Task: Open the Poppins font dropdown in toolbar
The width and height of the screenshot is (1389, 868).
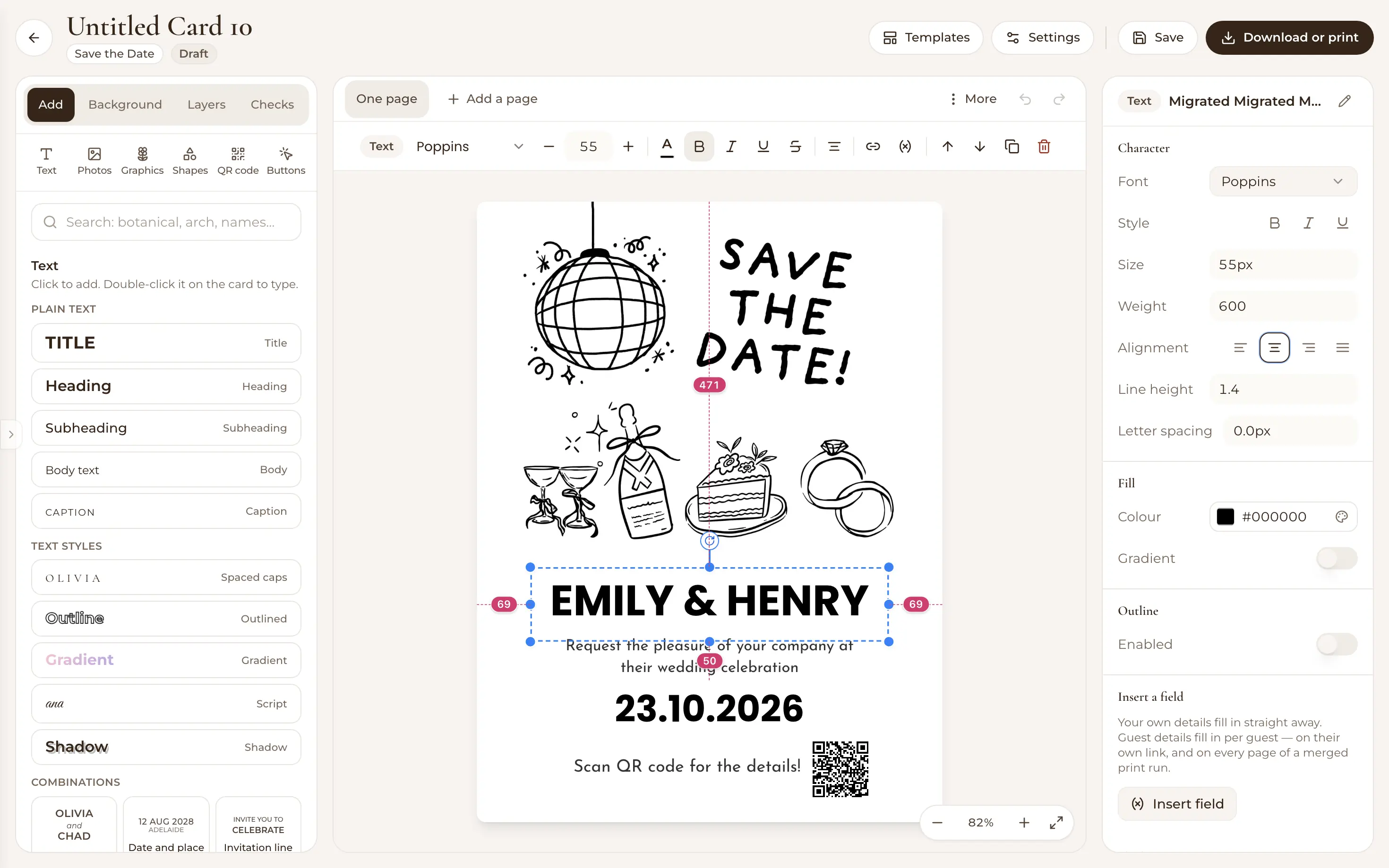Action: pyautogui.click(x=470, y=147)
